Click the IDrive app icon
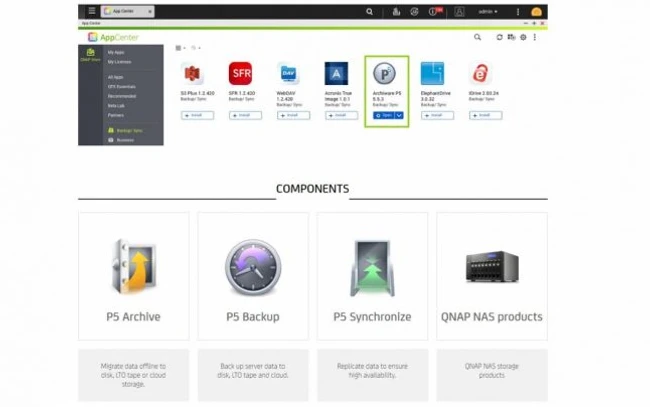The height and width of the screenshot is (407, 650). (480, 73)
